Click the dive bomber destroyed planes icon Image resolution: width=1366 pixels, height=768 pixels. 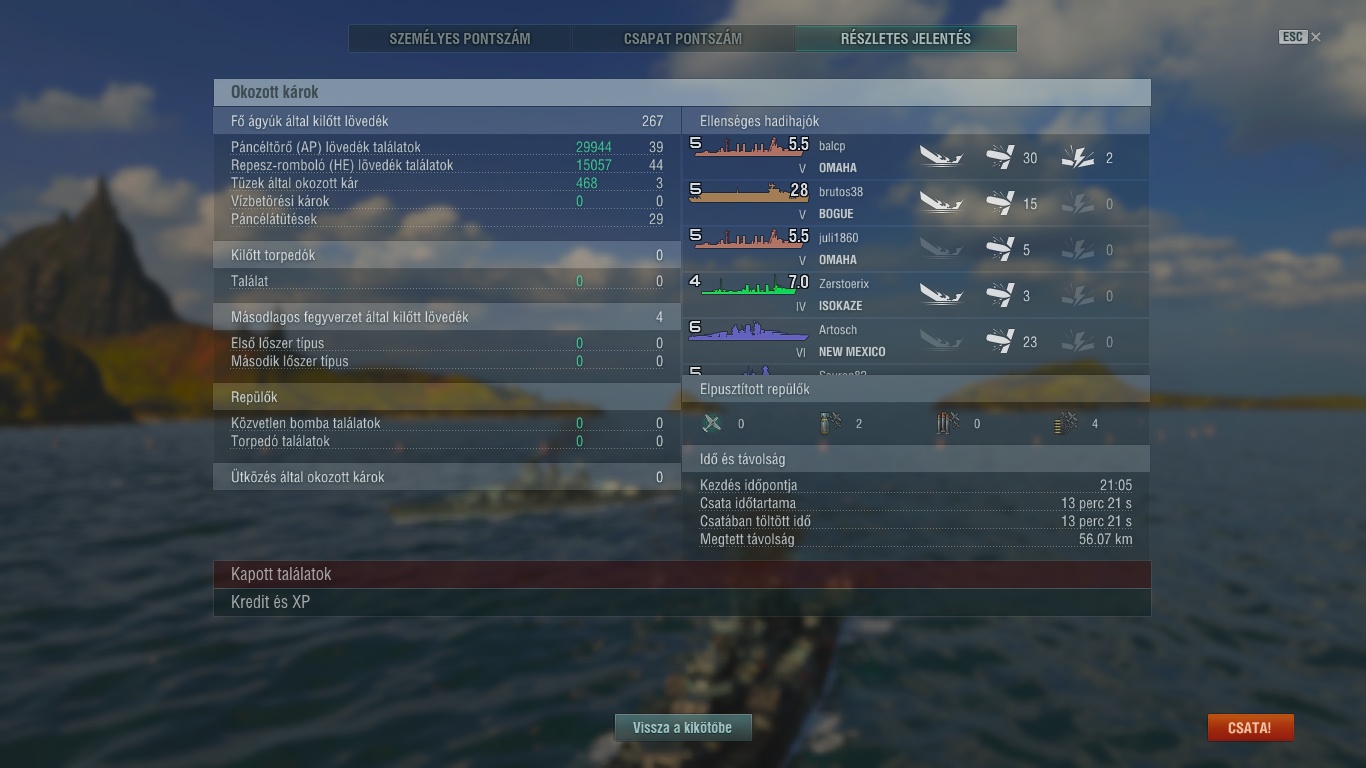[x=831, y=423]
